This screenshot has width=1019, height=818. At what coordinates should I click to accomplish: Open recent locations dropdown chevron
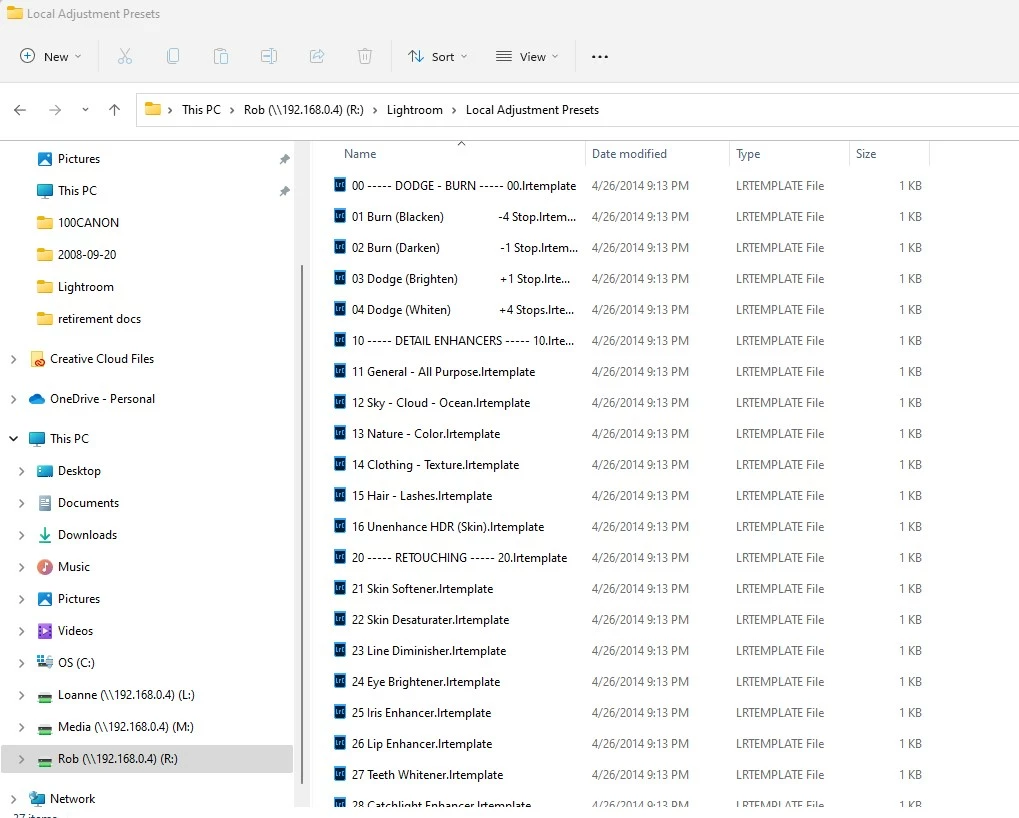tap(85, 110)
